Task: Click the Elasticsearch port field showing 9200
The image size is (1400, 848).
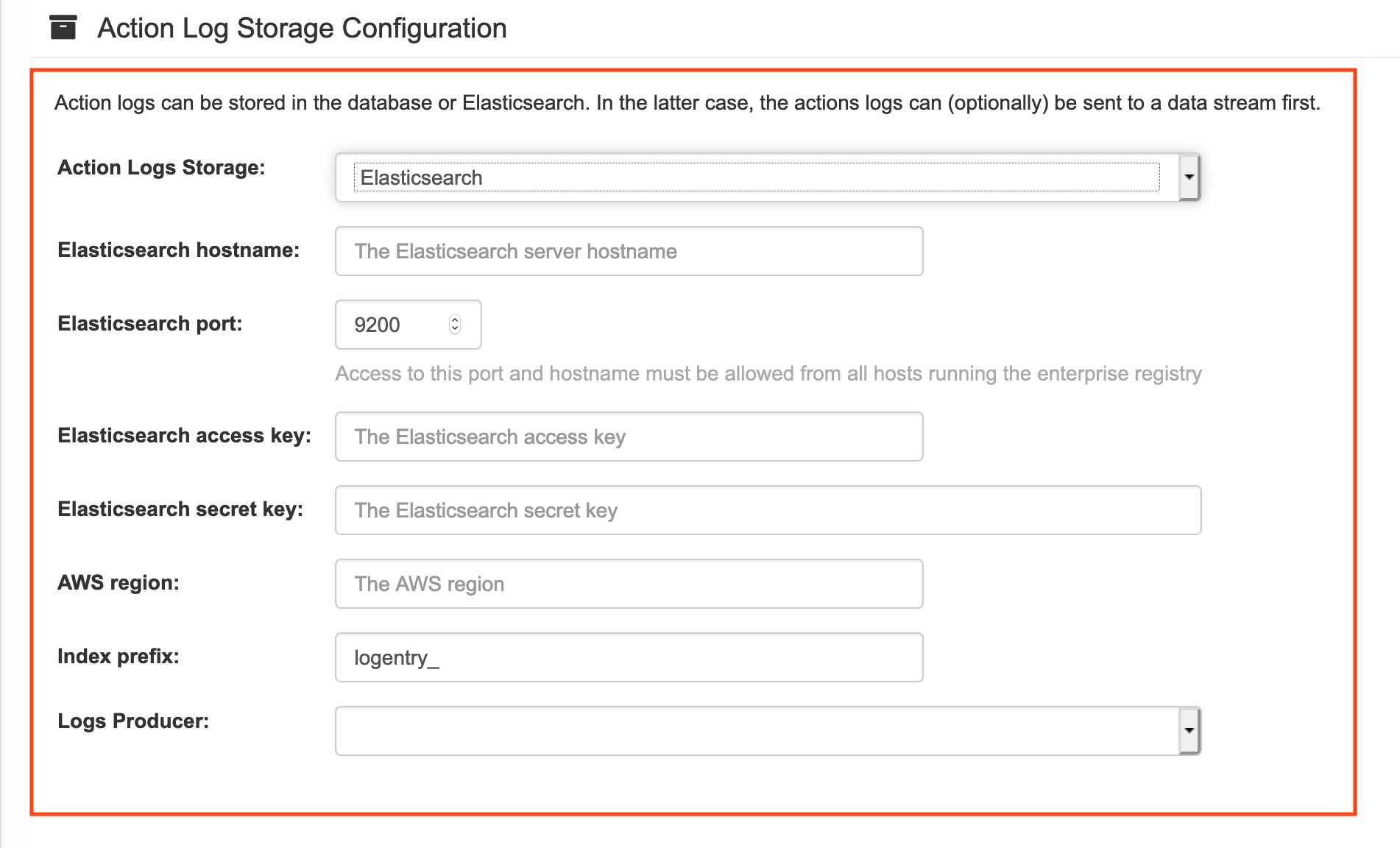Action: click(x=409, y=325)
